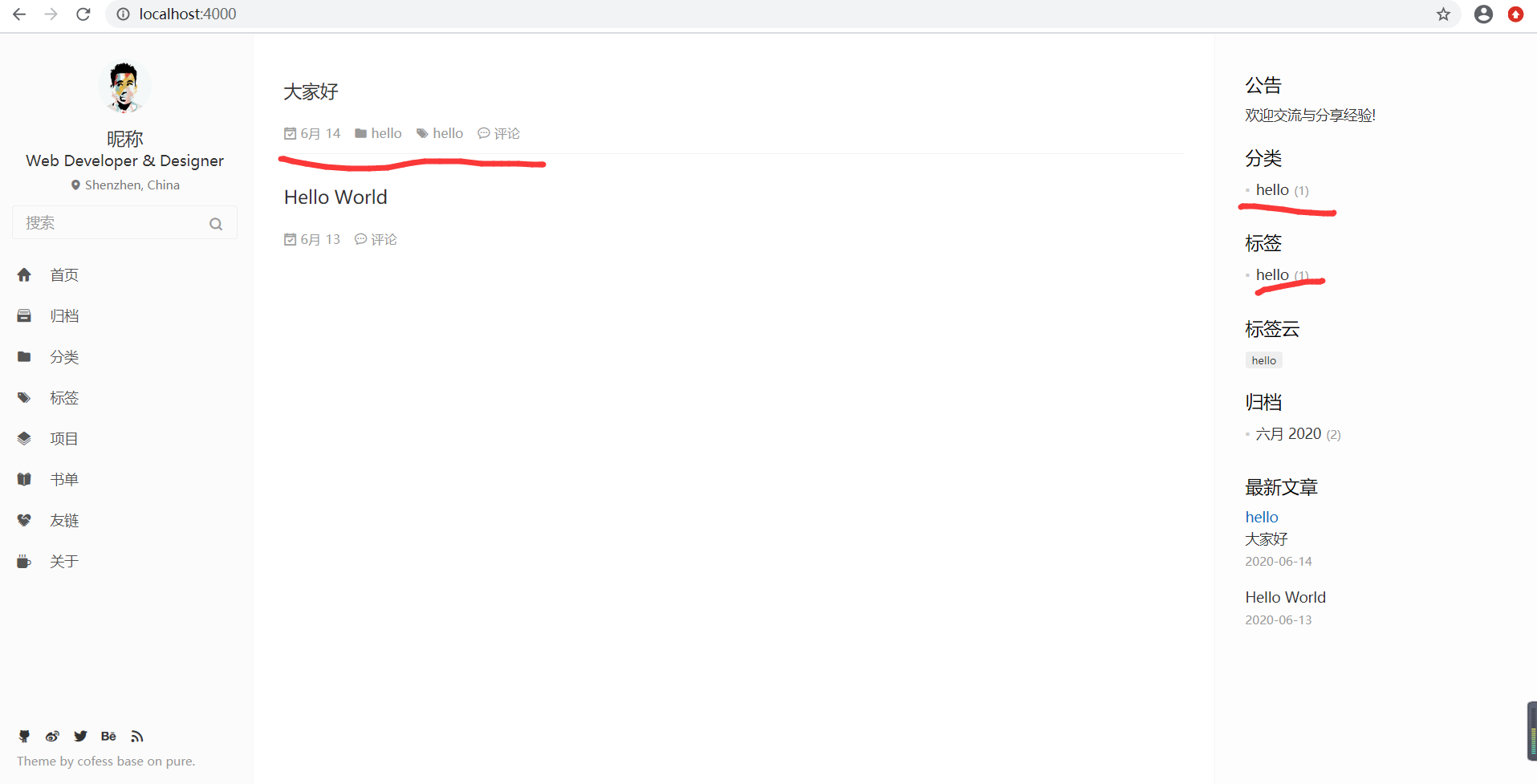Click the tags icon beside 标签 in sidebar
Viewport: 1537px width, 784px height.
pyautogui.click(x=24, y=398)
